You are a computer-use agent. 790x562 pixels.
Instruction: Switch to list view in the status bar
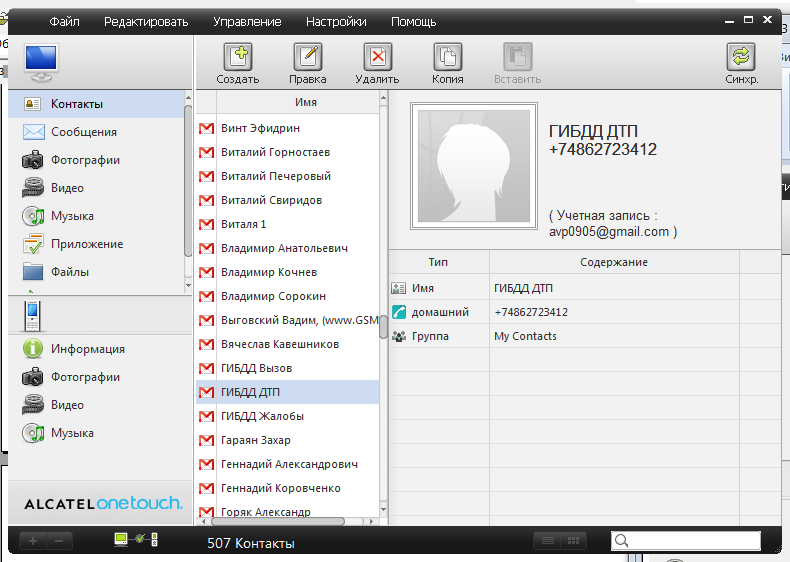tap(547, 541)
